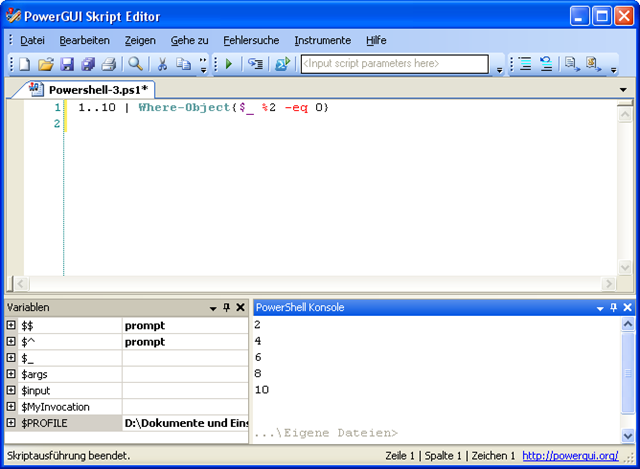
Task: Close the Variablen panel
Action: [240, 307]
